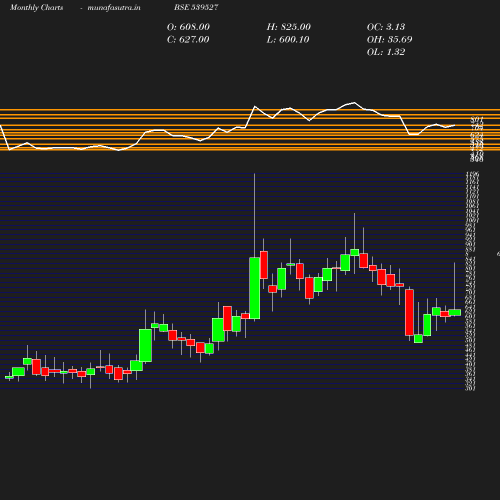Select the "OH: 35.69" value
Screen dimensions: 500x500
(x=389, y=39)
